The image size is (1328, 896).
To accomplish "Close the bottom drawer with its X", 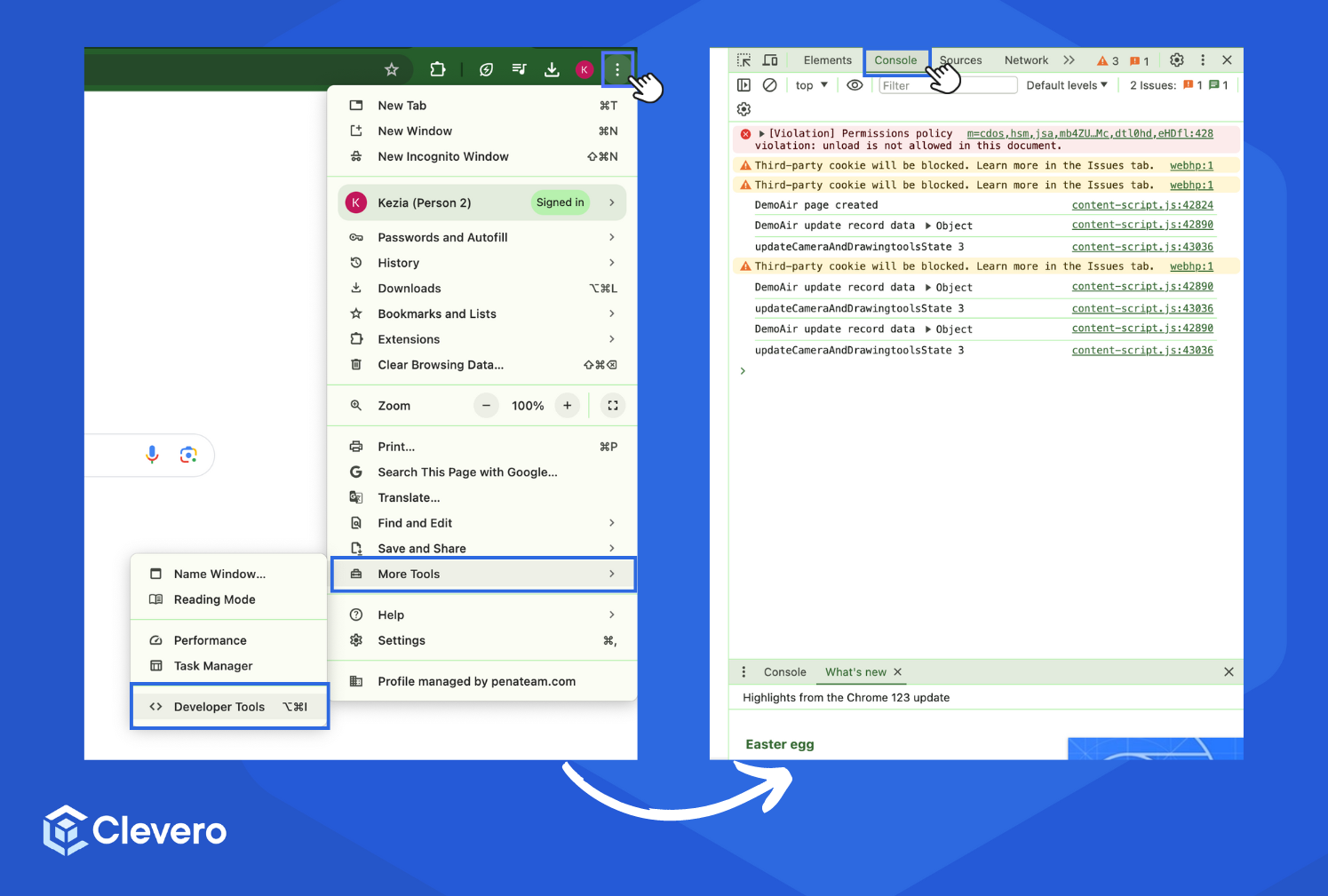I will coord(1229,672).
